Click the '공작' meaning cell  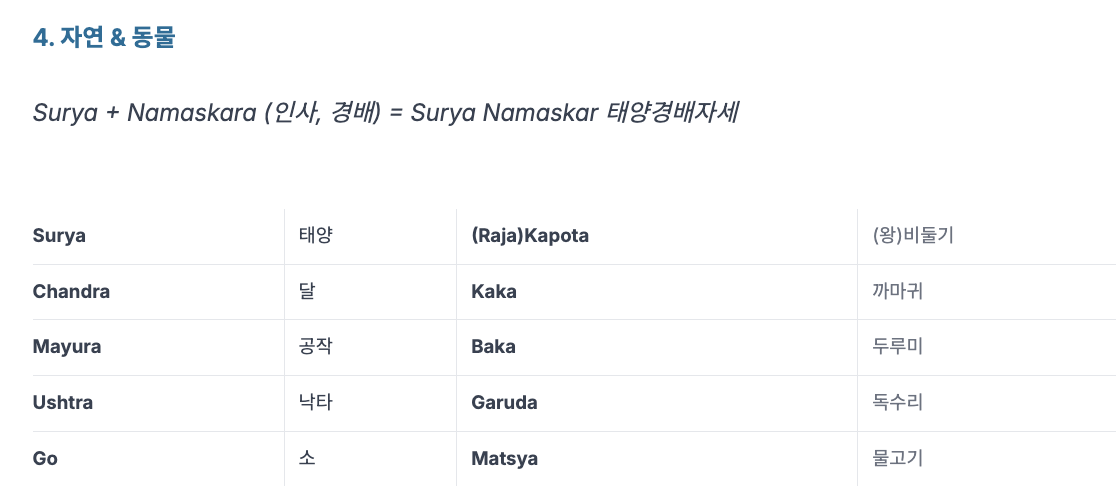tap(370, 347)
